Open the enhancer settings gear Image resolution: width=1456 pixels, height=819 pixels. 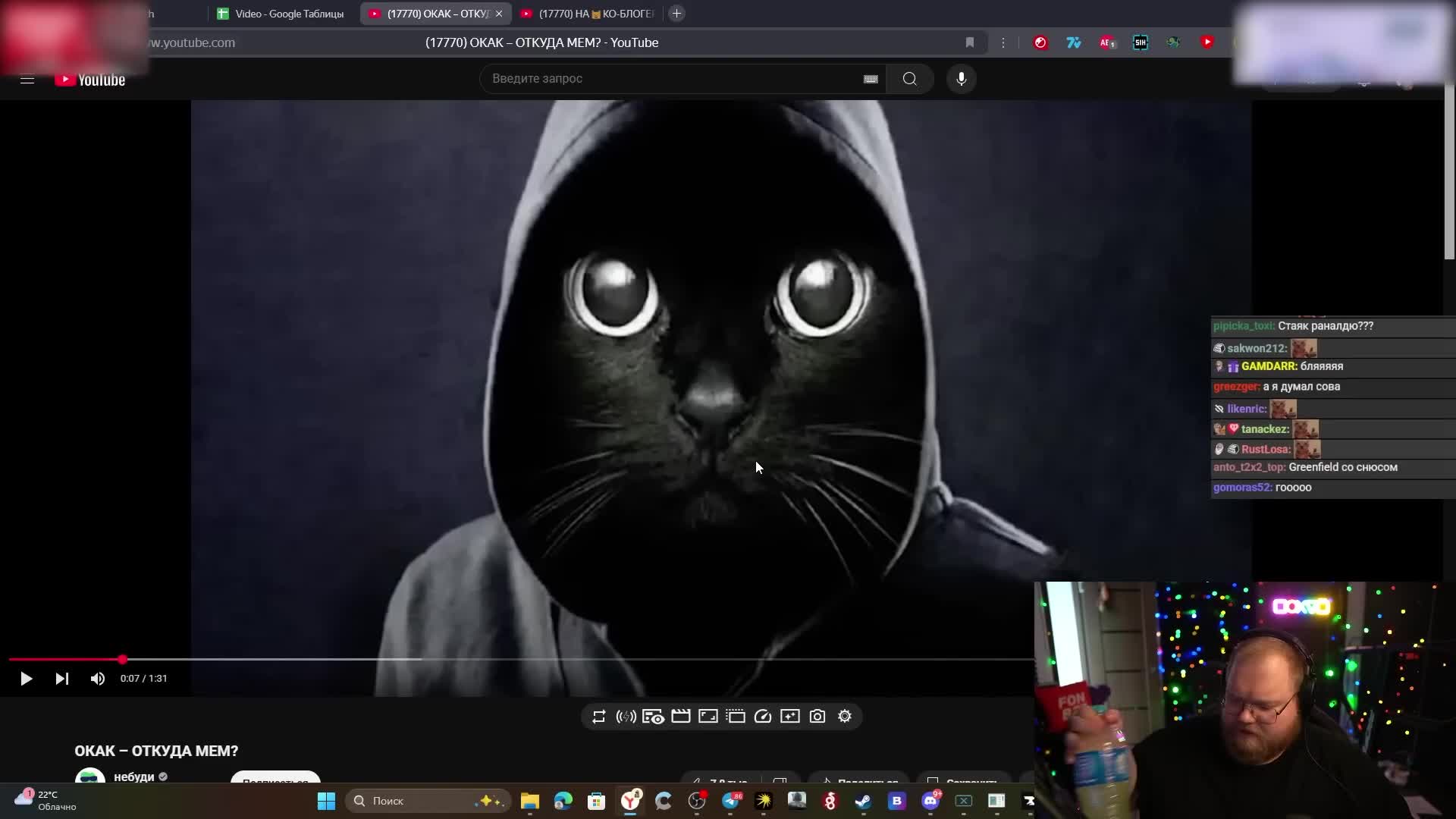tap(845, 717)
